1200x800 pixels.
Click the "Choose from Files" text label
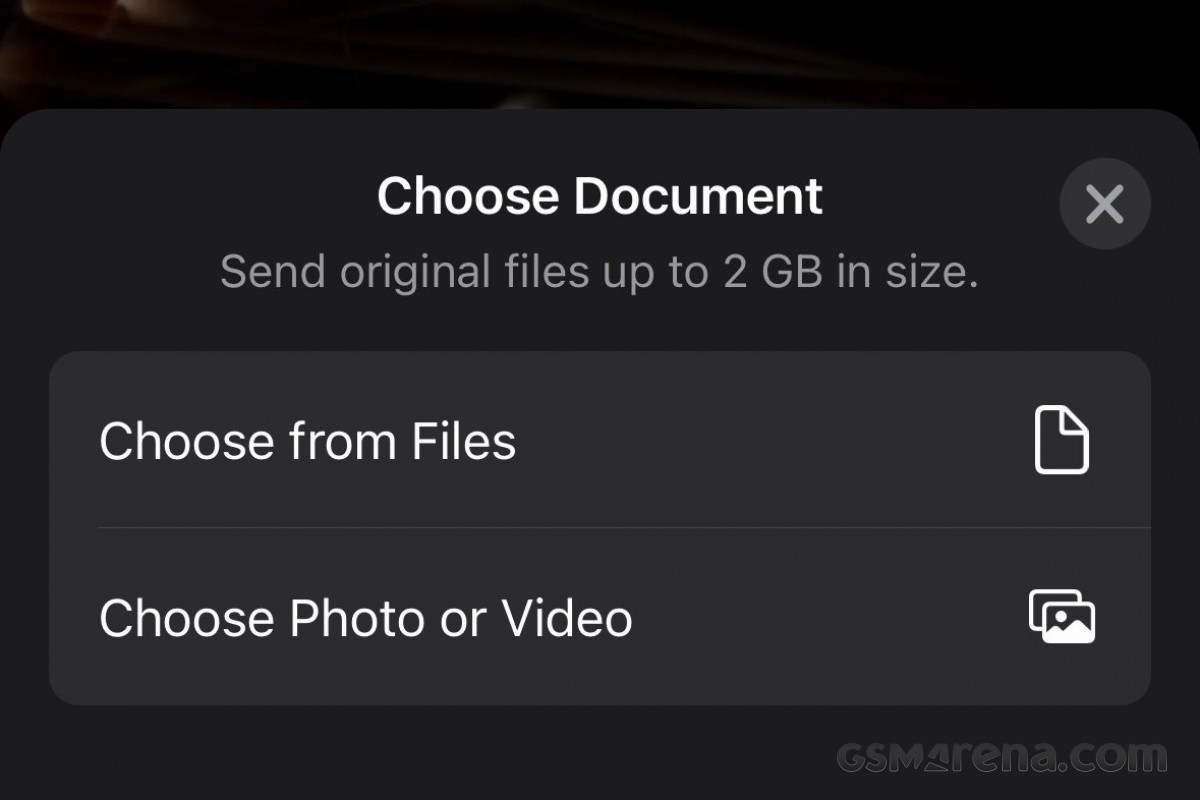tap(308, 441)
